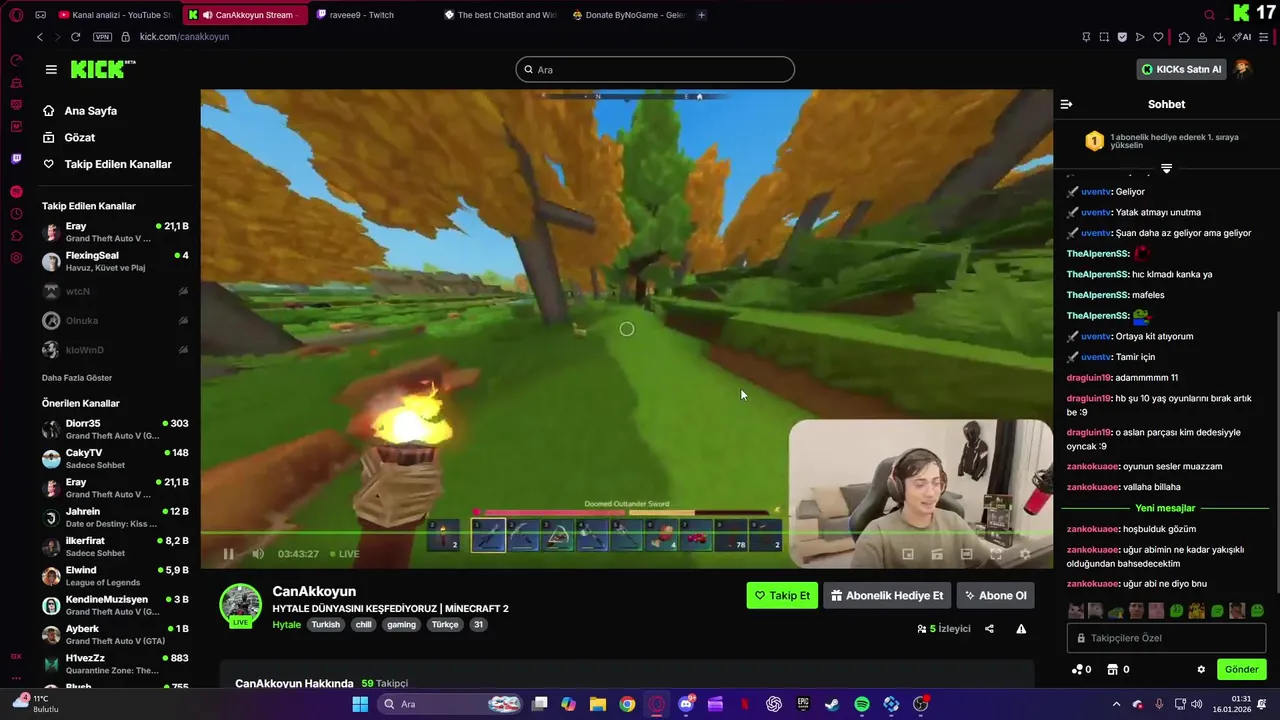This screenshot has width=1280, height=720.
Task: Go to the Kick logo home
Action: (103, 69)
